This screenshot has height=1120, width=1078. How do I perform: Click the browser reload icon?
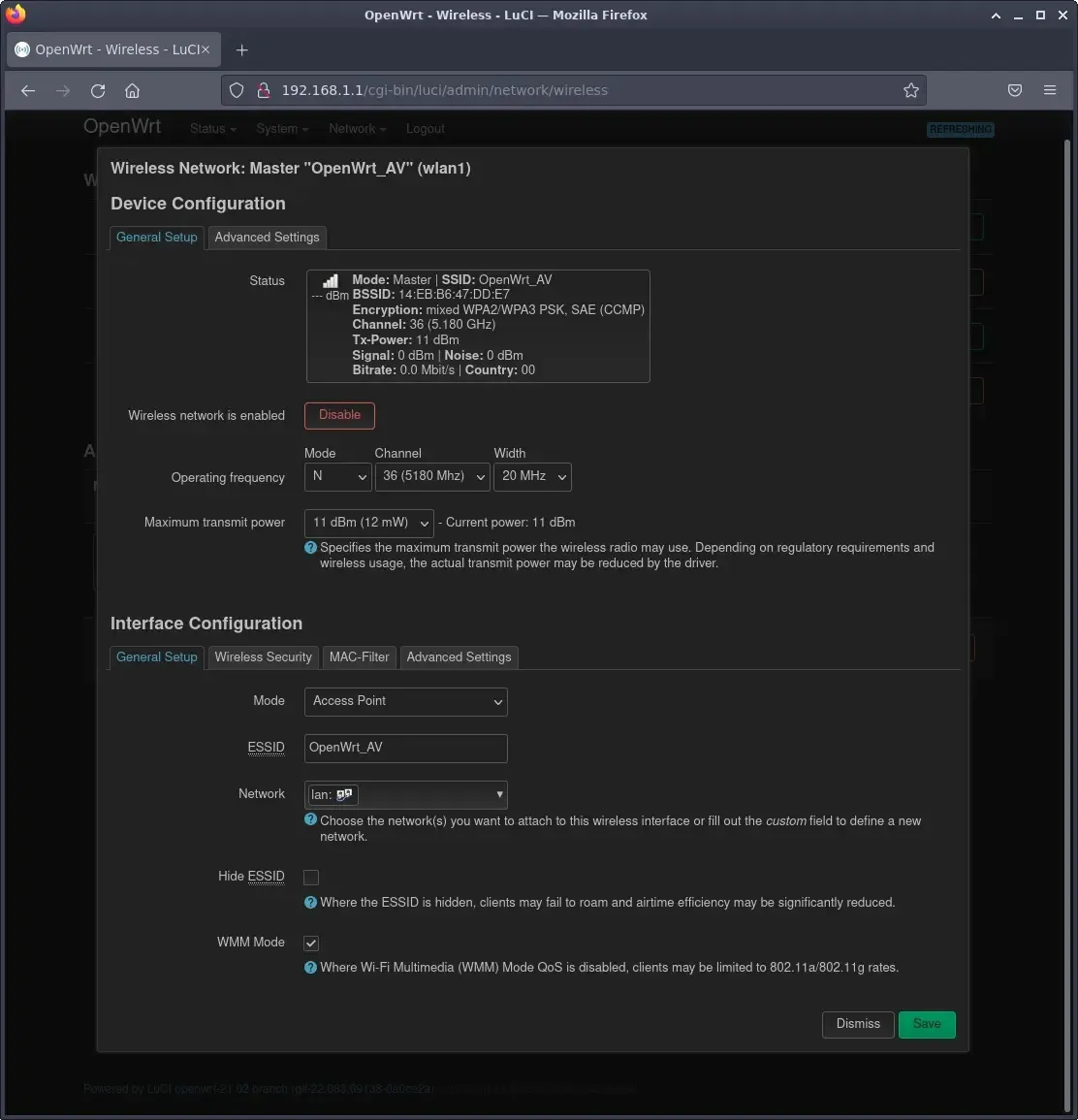pyautogui.click(x=98, y=90)
